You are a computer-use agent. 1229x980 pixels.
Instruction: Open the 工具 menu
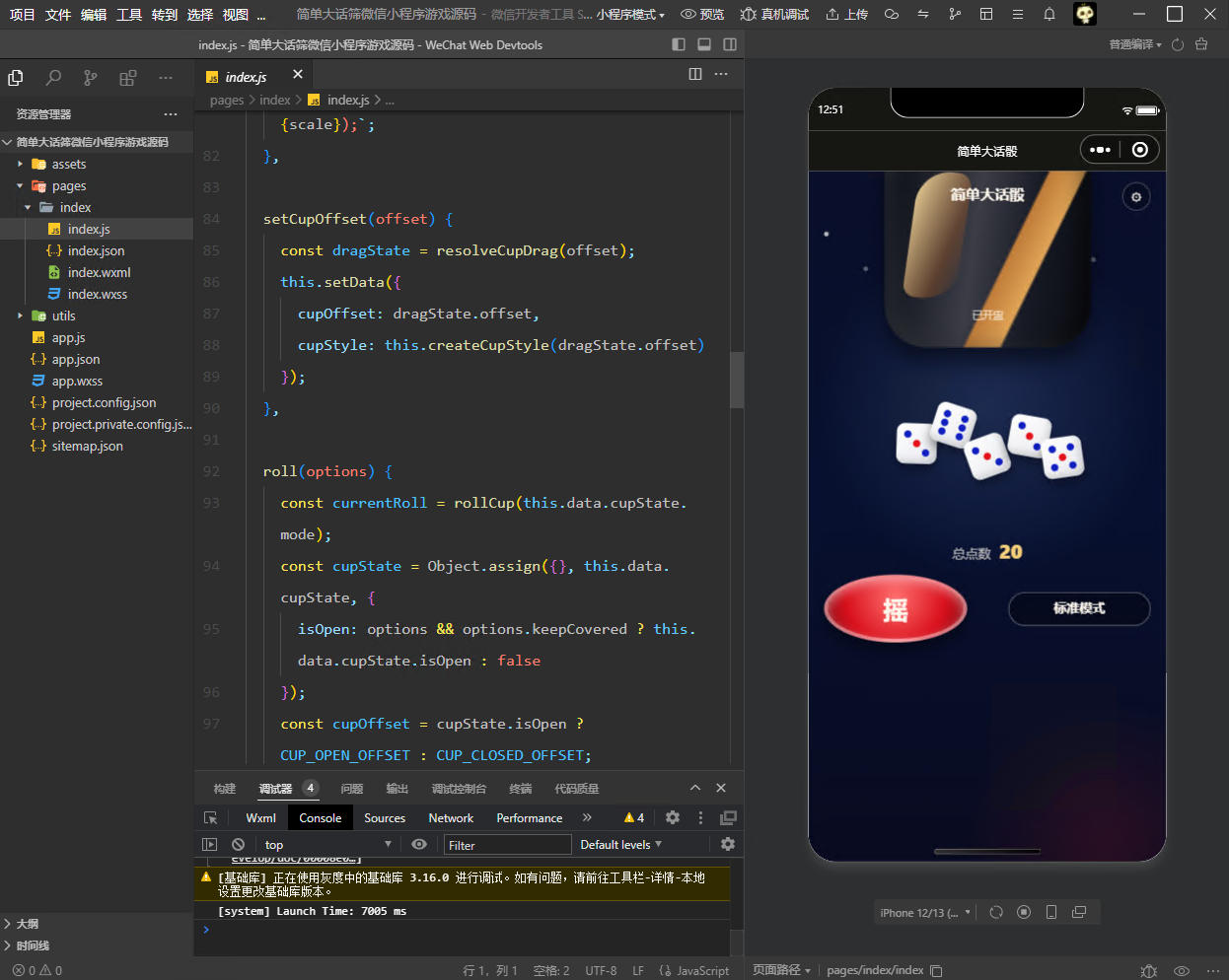129,14
